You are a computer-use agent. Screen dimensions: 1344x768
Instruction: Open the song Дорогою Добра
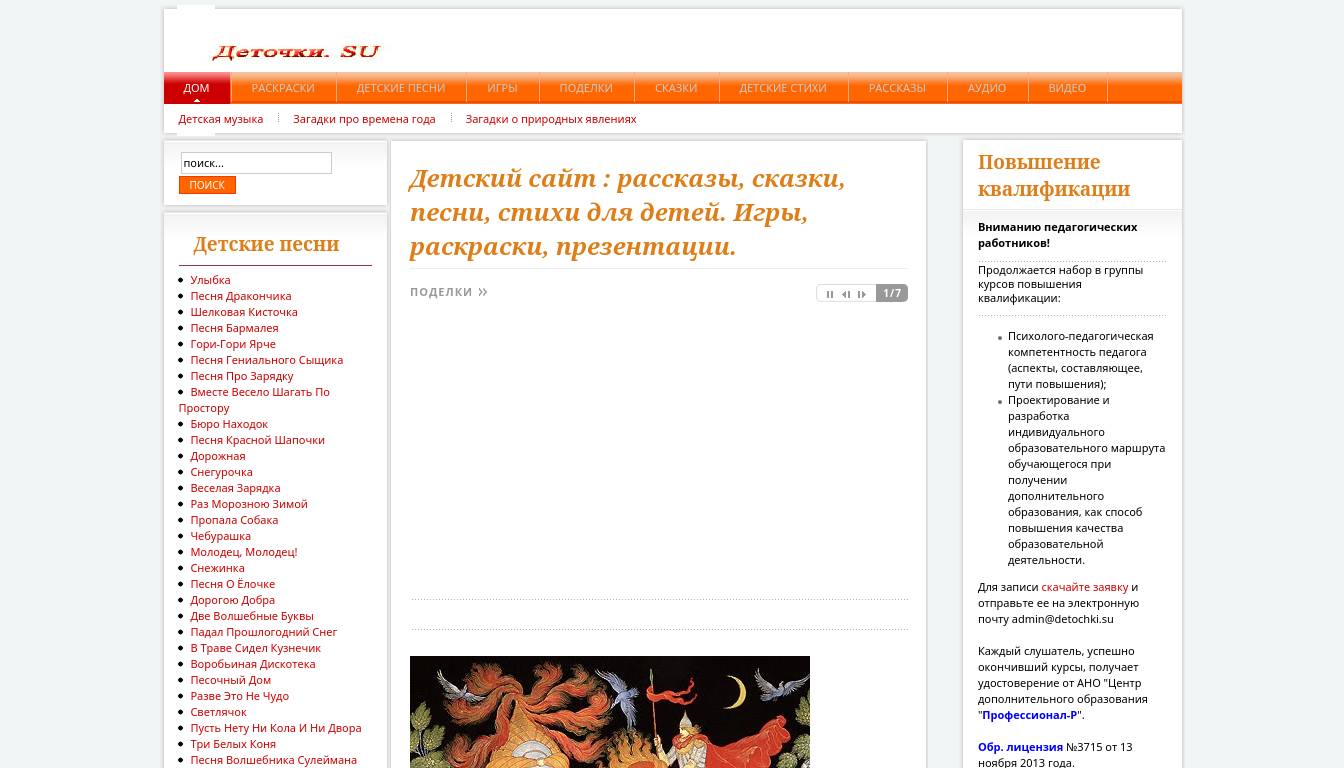(232, 600)
